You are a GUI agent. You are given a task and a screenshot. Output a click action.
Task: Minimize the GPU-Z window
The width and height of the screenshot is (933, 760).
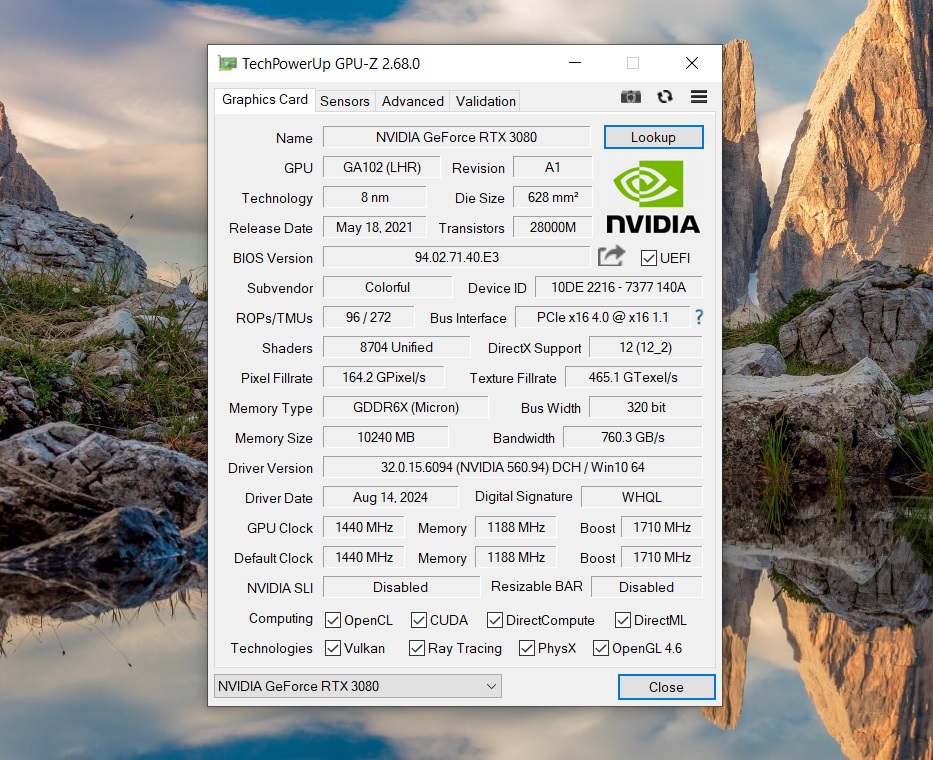pos(574,64)
